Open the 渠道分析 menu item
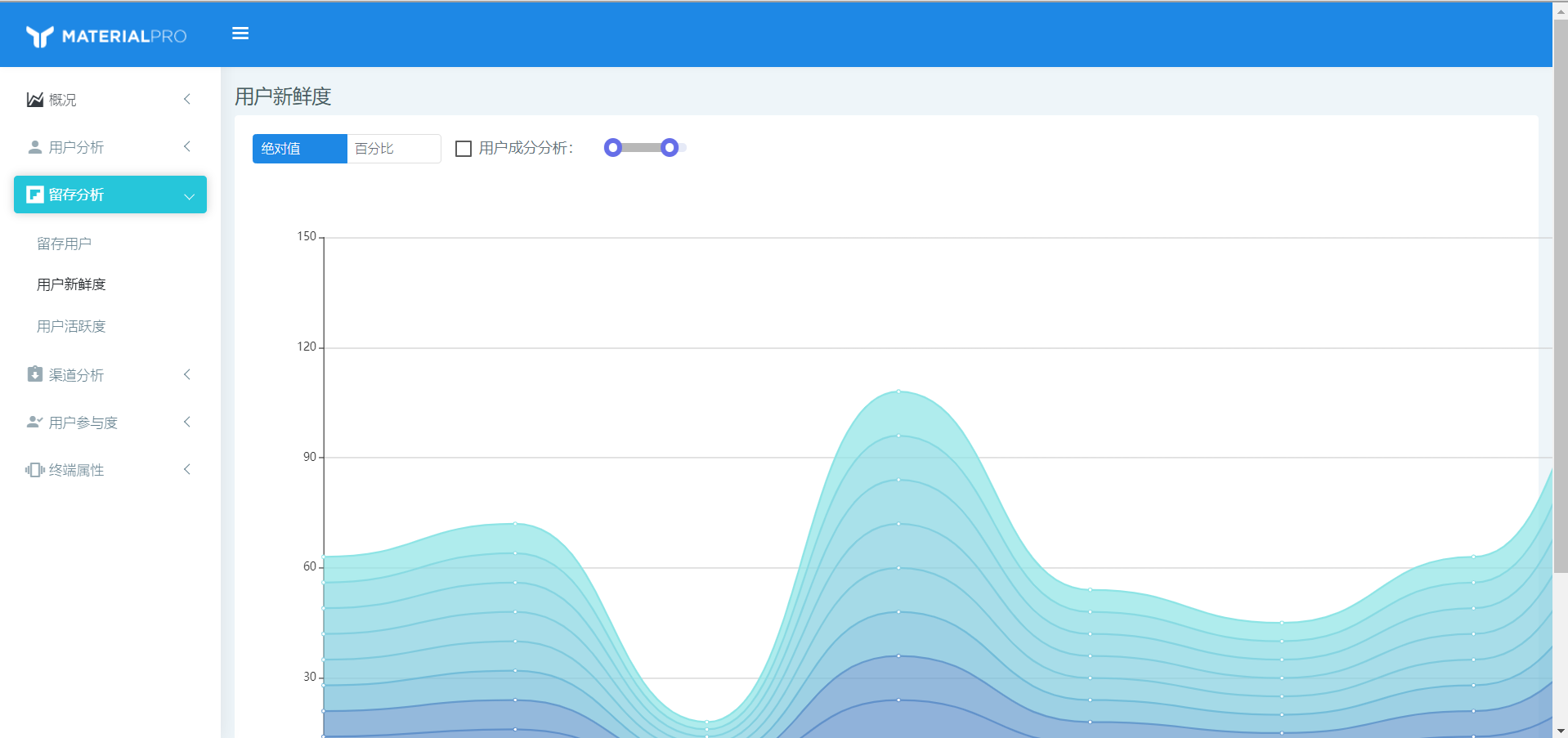 (x=110, y=374)
